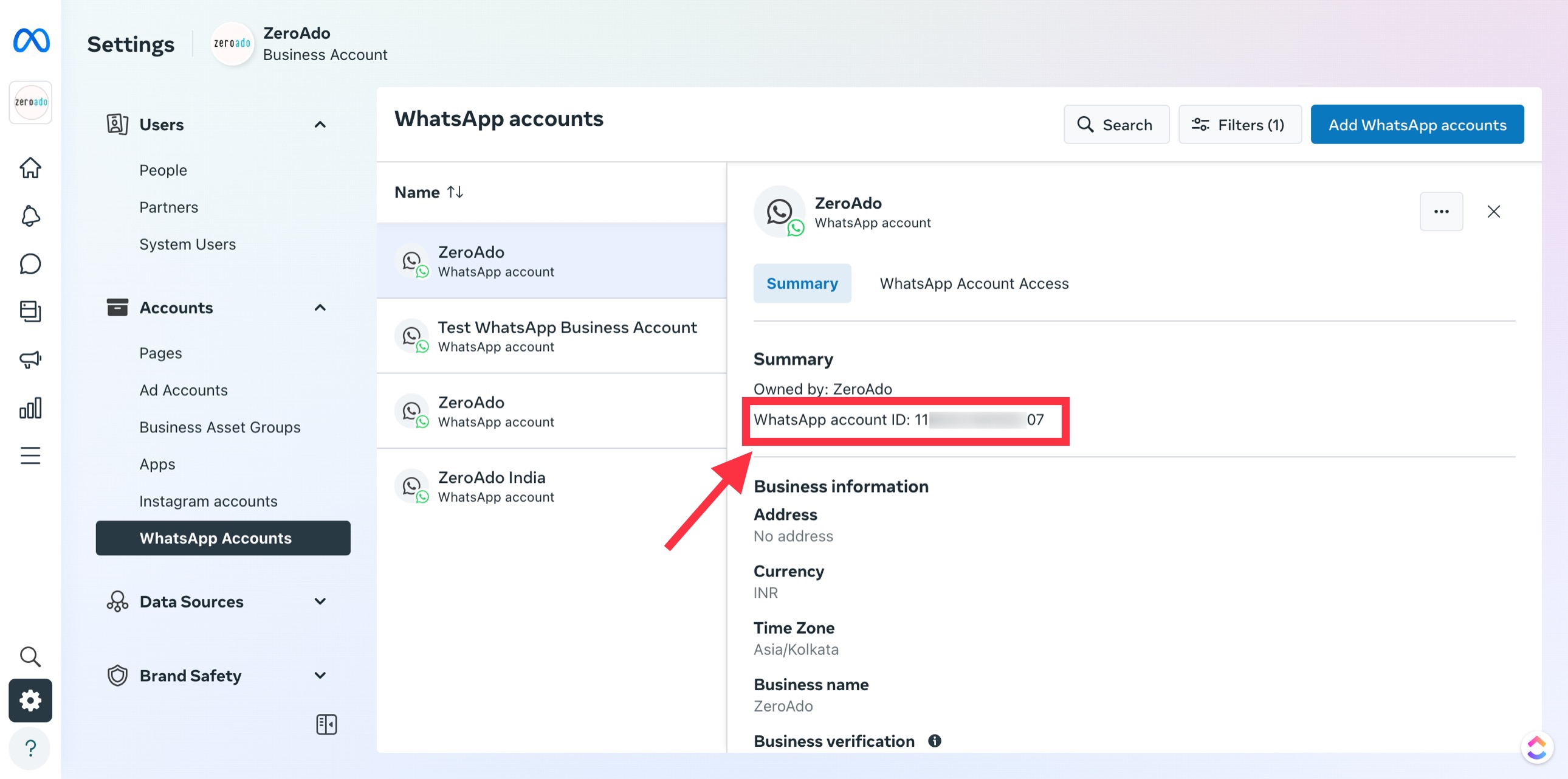Click the Add WhatsApp accounts button
Image resolution: width=1568 pixels, height=779 pixels.
coord(1417,124)
